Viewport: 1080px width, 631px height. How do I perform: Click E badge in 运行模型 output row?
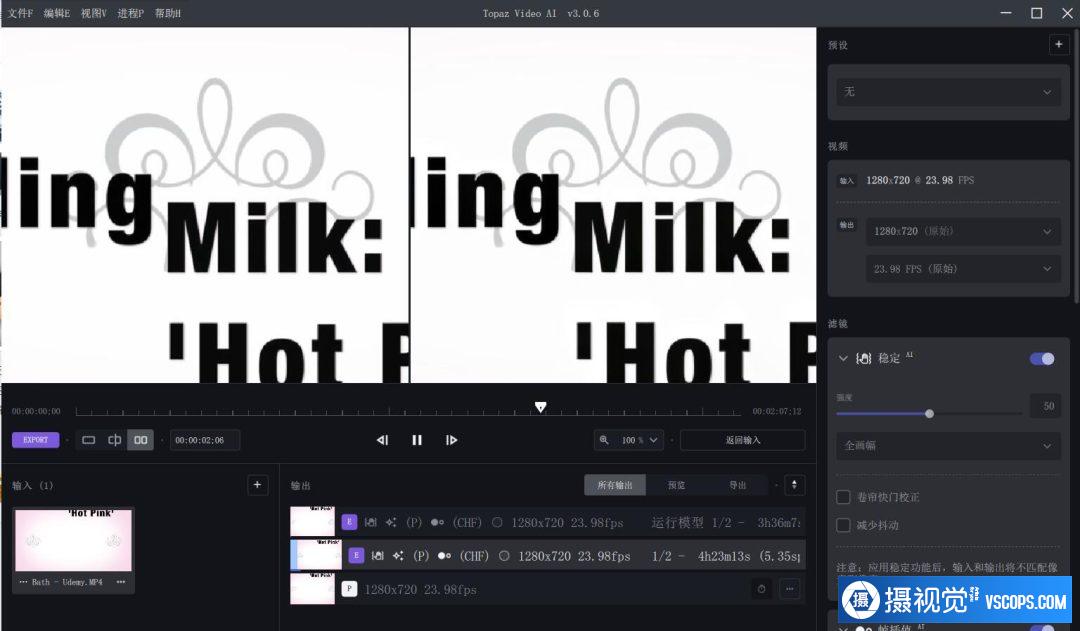[x=349, y=522]
